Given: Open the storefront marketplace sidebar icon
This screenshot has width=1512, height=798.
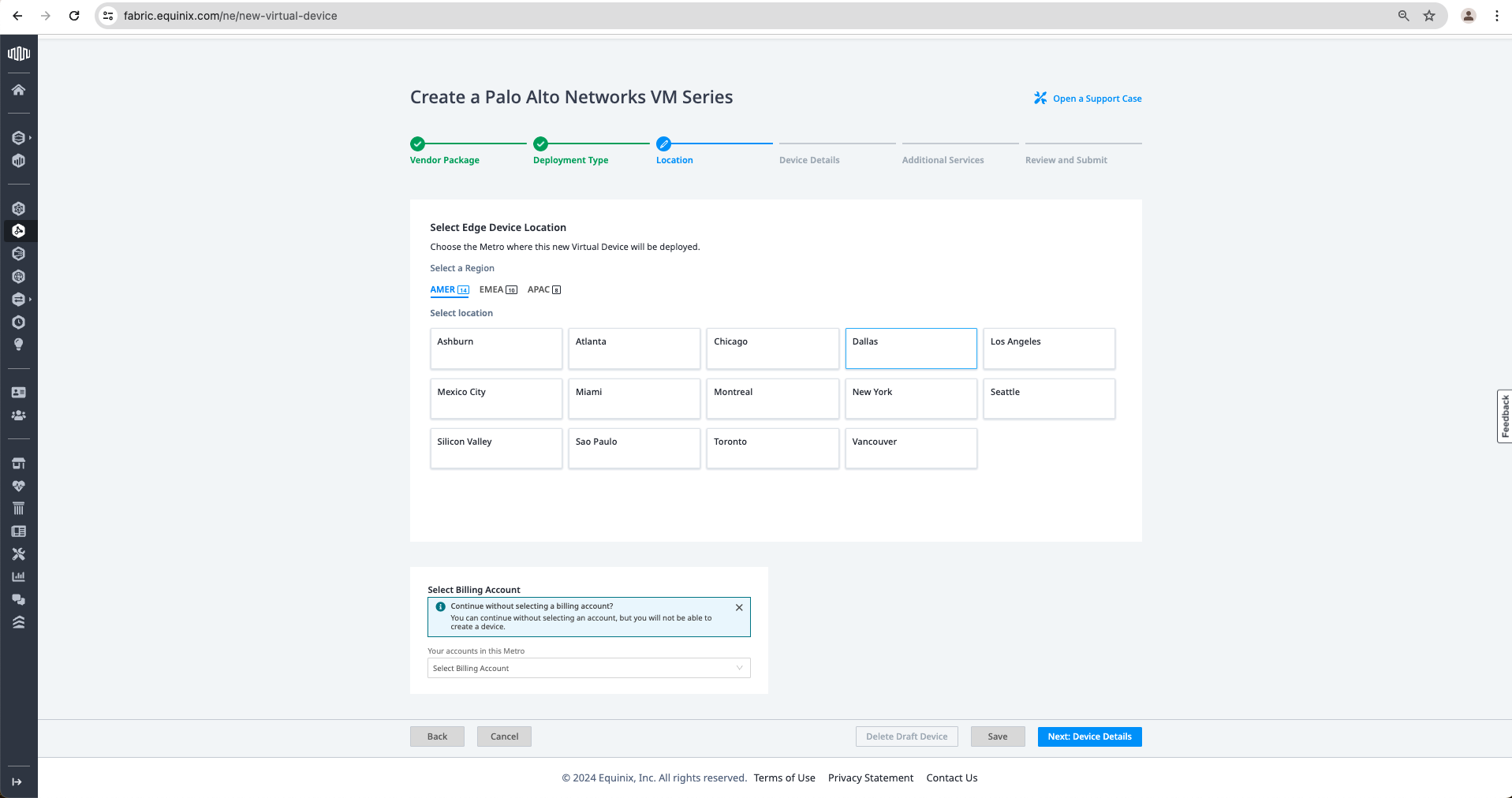Looking at the screenshot, I should tap(18, 463).
